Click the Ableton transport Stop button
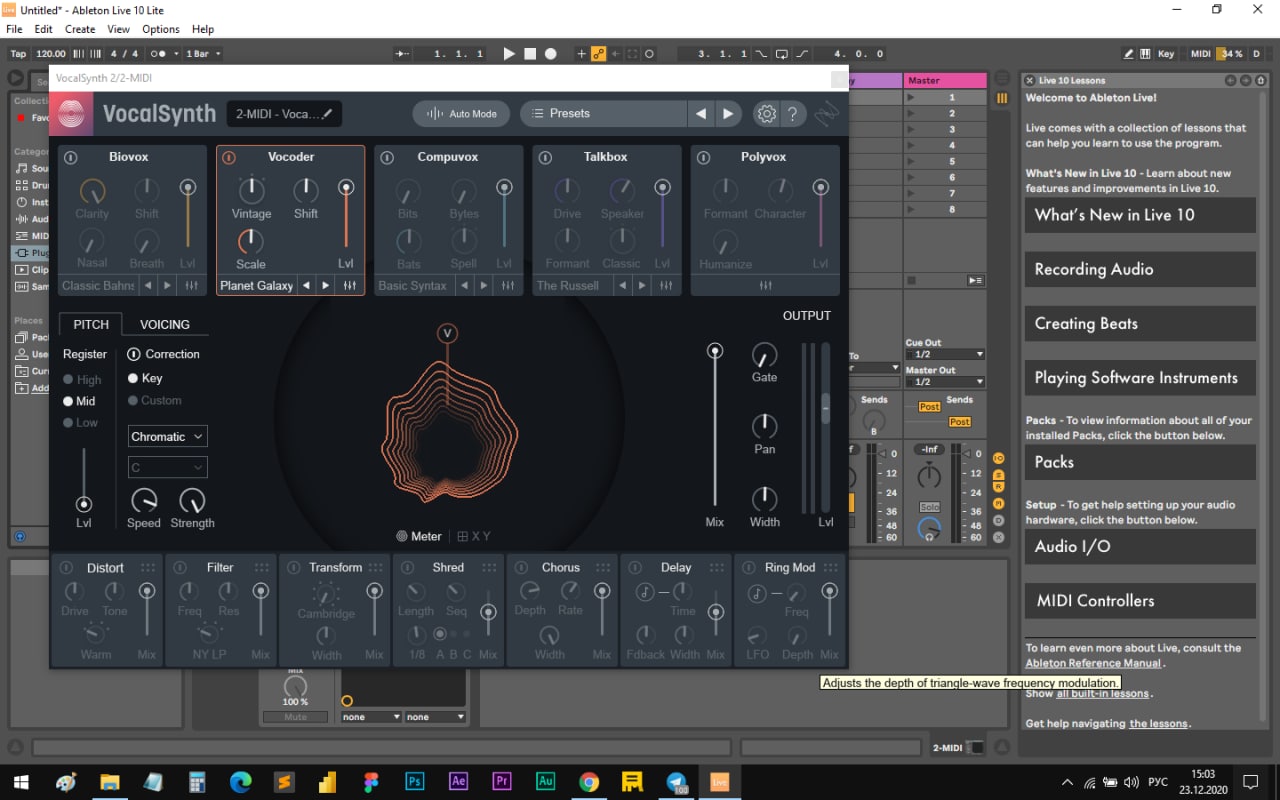Viewport: 1280px width, 800px height. coord(530,54)
